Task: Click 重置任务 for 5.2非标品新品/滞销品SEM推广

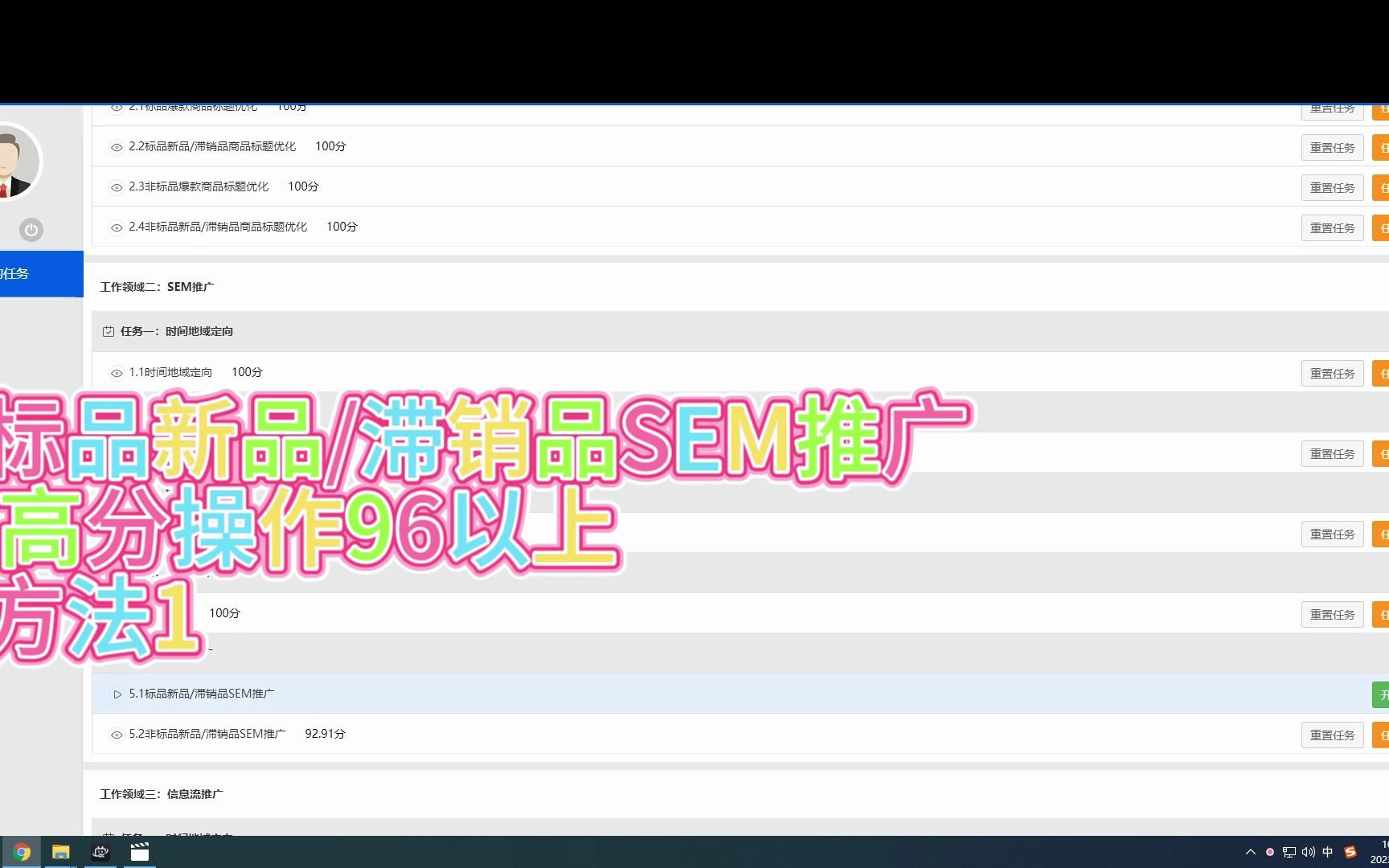Action: [1332, 734]
